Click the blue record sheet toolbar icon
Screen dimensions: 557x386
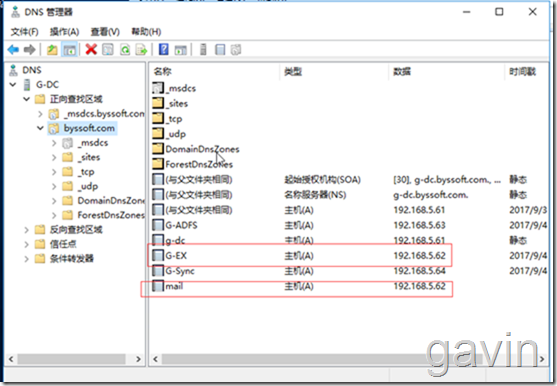tap(220, 50)
